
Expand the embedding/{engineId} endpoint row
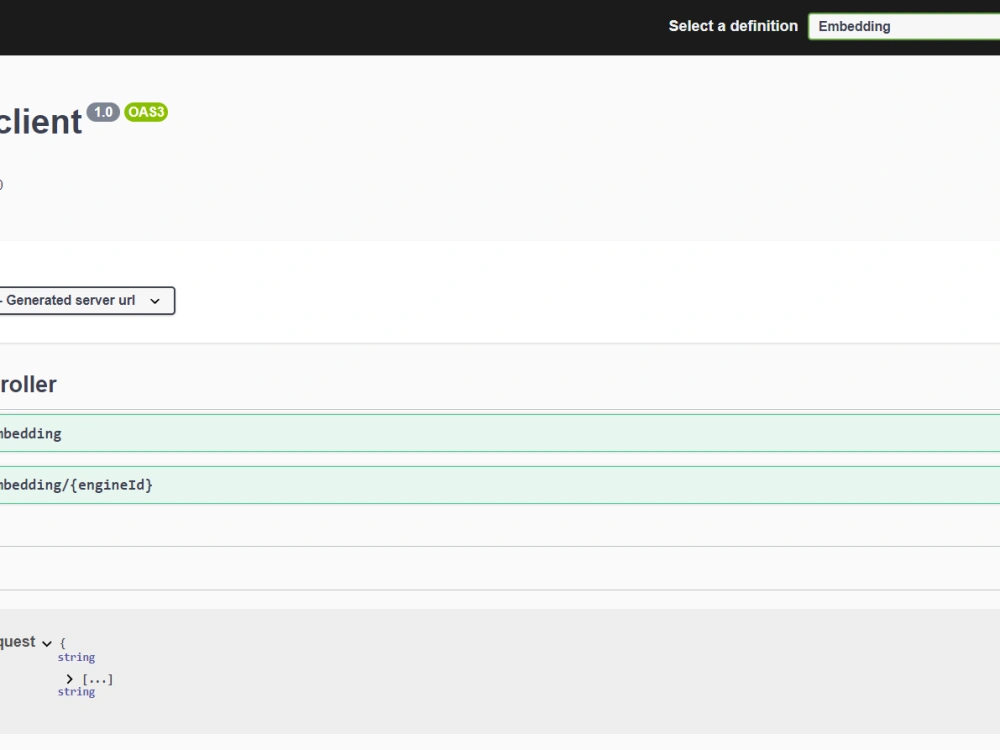pos(500,485)
